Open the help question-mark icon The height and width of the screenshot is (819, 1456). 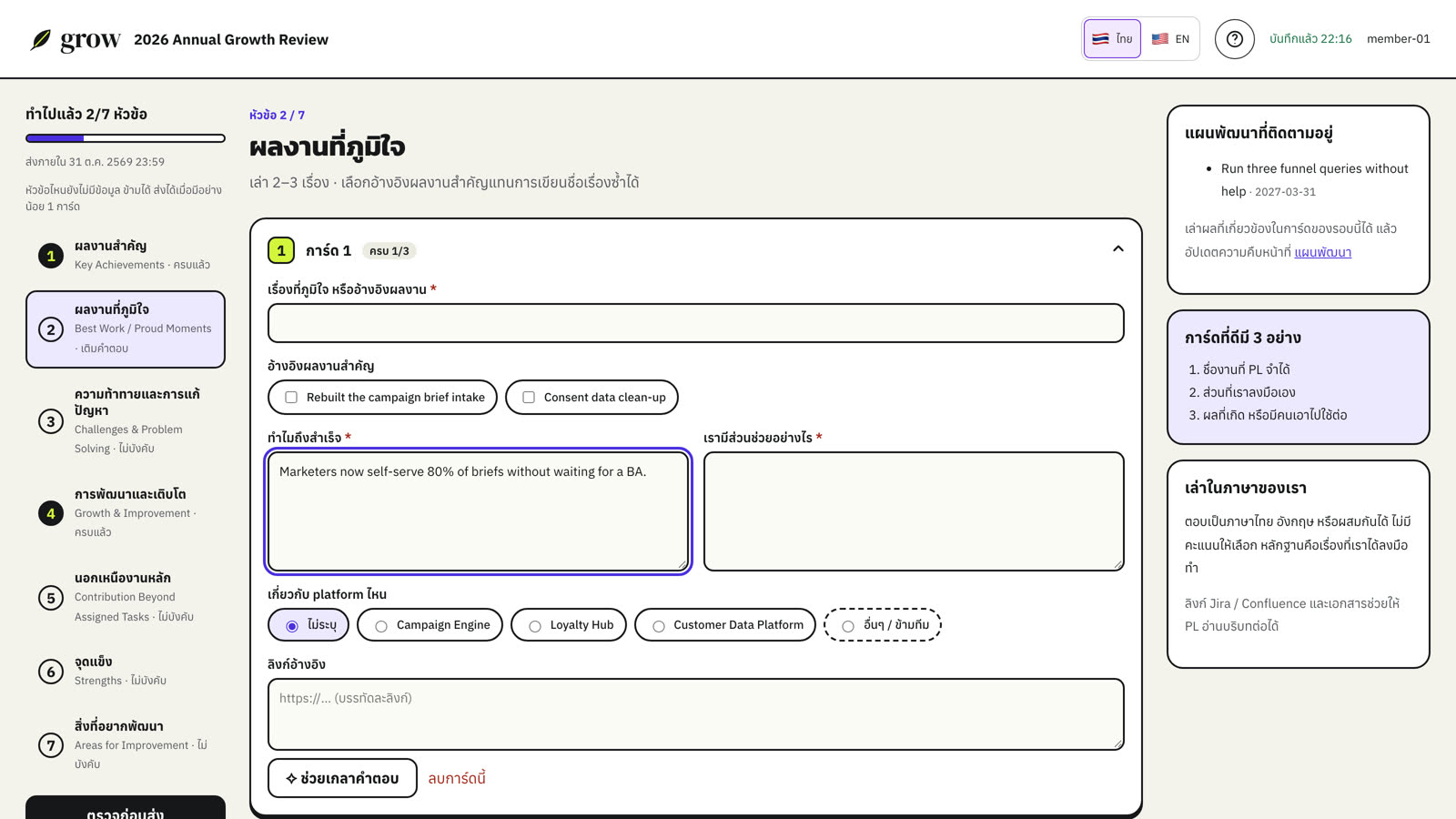pos(1235,39)
